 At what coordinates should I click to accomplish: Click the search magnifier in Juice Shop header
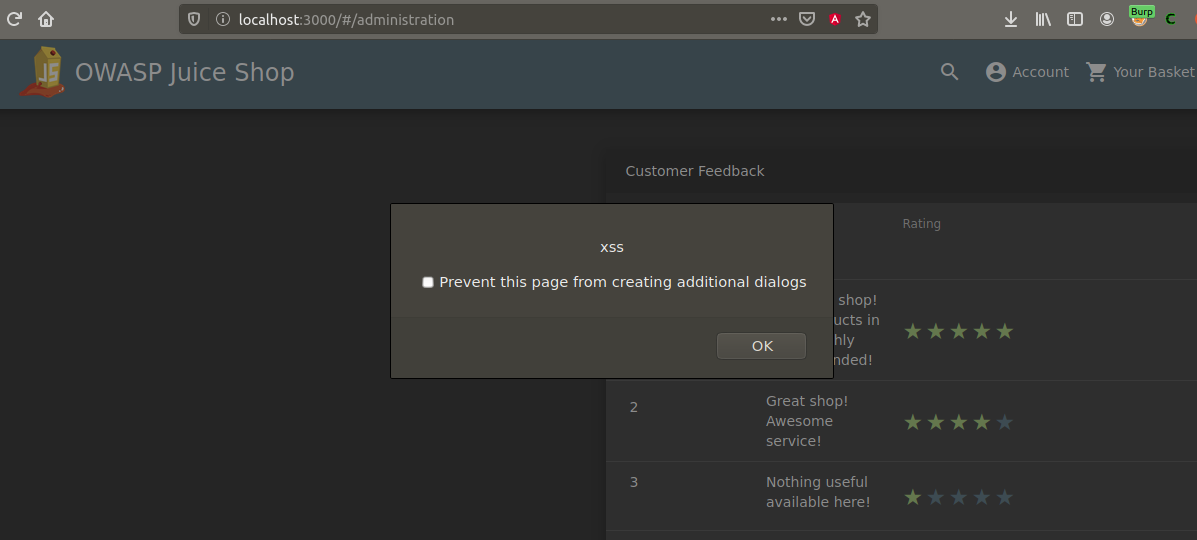pyautogui.click(x=949, y=72)
